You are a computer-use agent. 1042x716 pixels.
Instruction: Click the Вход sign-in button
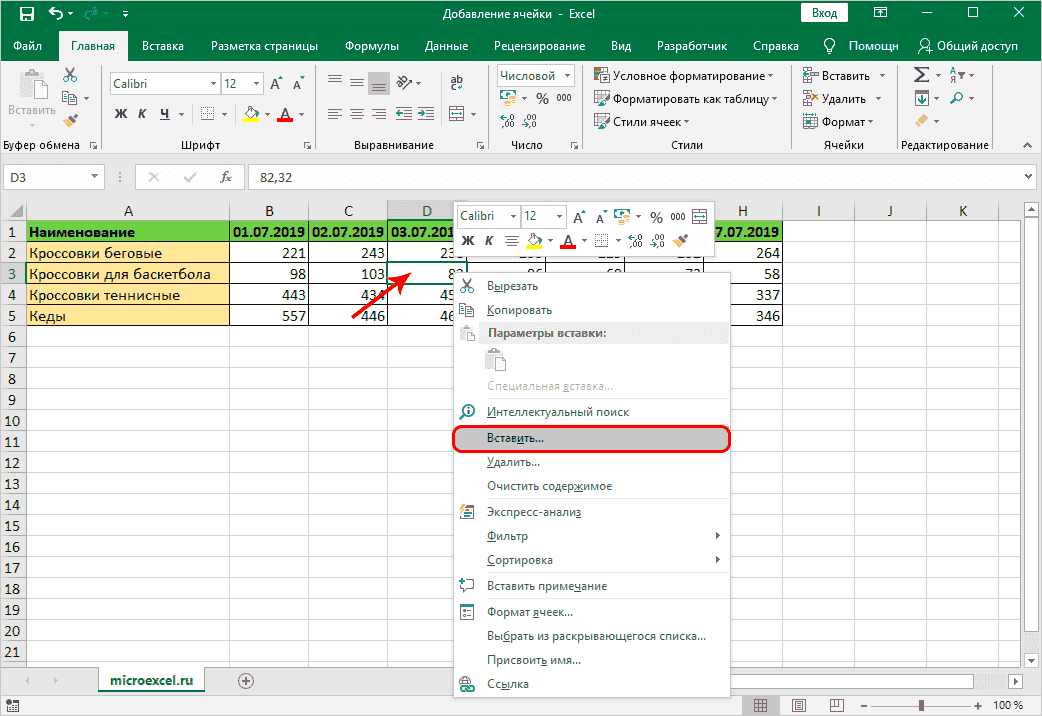tap(824, 14)
